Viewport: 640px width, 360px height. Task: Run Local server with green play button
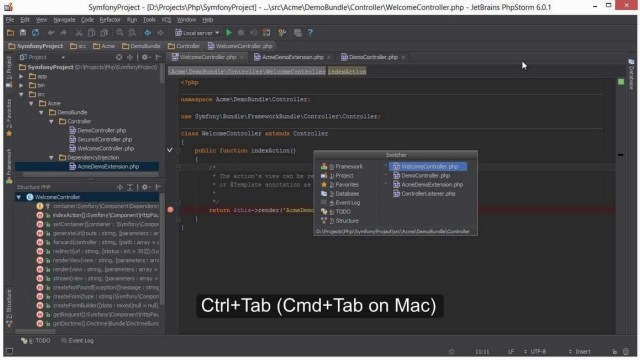229,33
